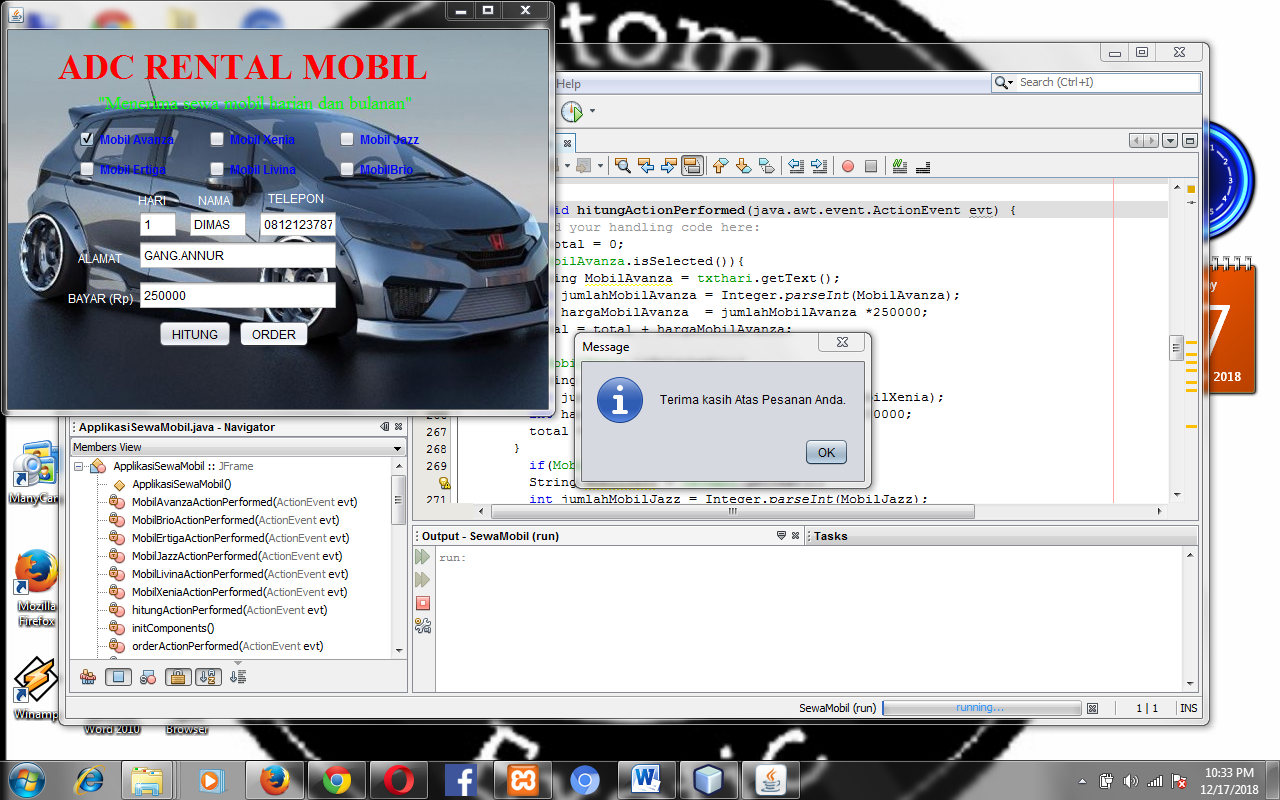The width and height of the screenshot is (1280, 800).
Task: Open the document list dropdown in editor
Action: coord(1170,141)
